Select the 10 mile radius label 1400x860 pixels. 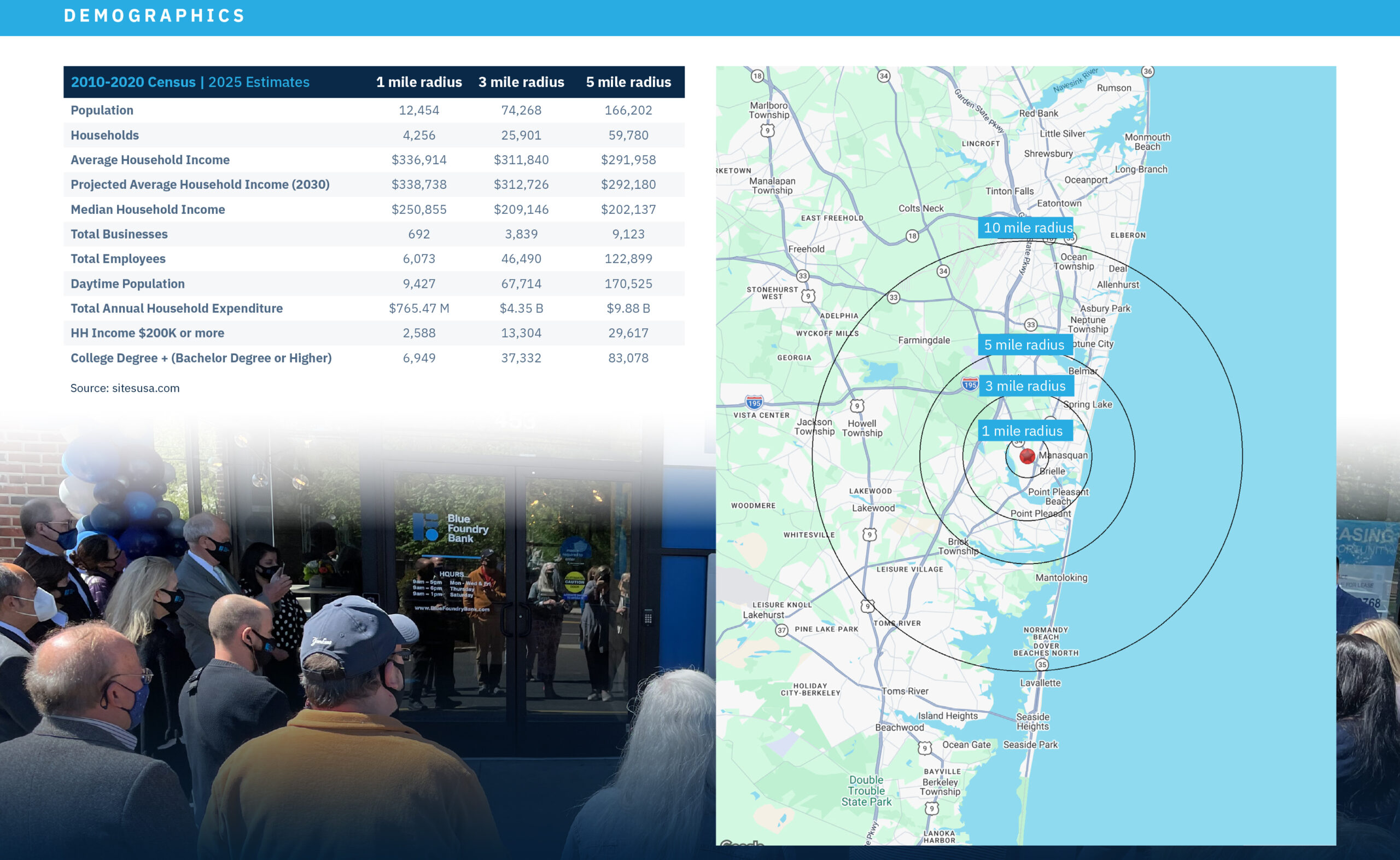pyautogui.click(x=1027, y=228)
